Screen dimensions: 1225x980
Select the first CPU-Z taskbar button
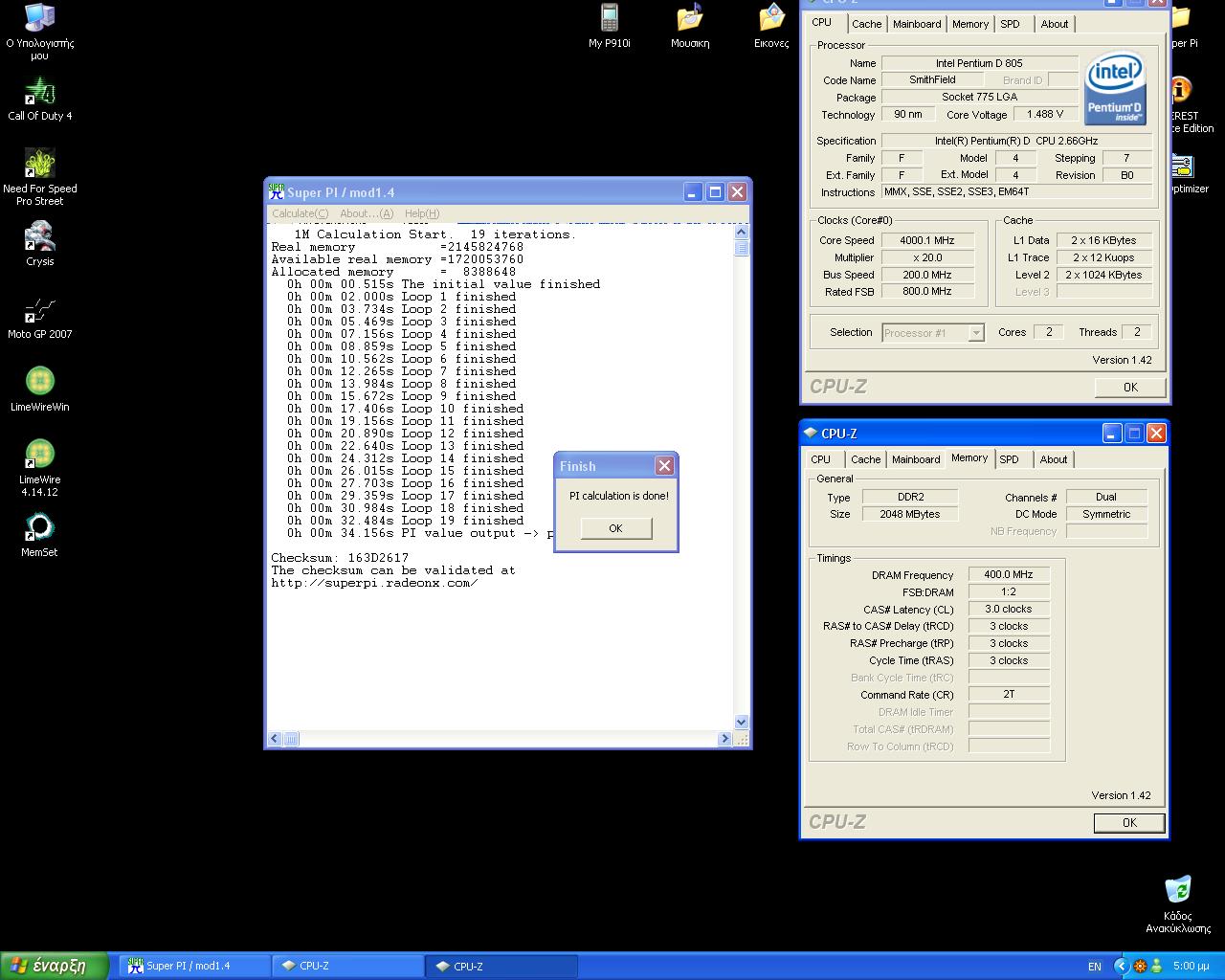point(348,966)
